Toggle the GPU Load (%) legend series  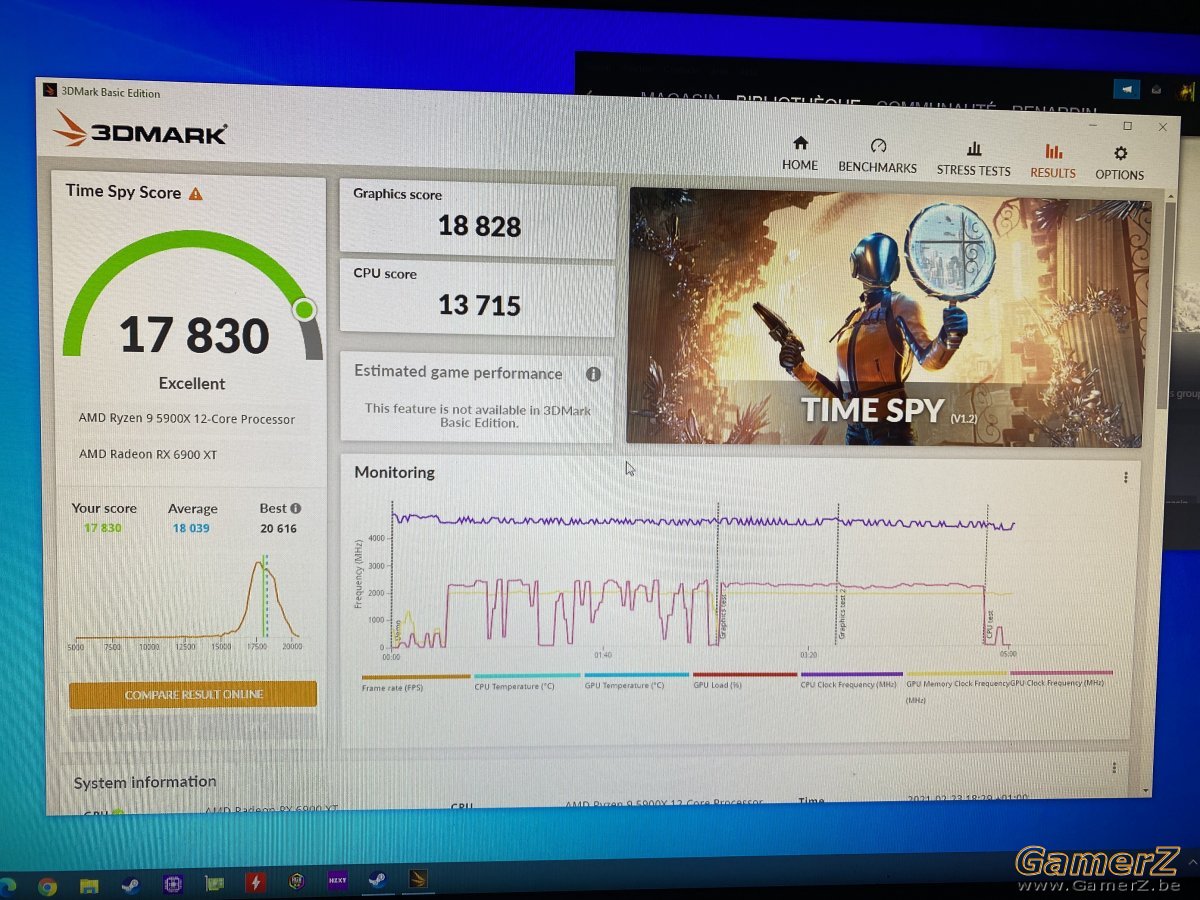pyautogui.click(x=744, y=681)
